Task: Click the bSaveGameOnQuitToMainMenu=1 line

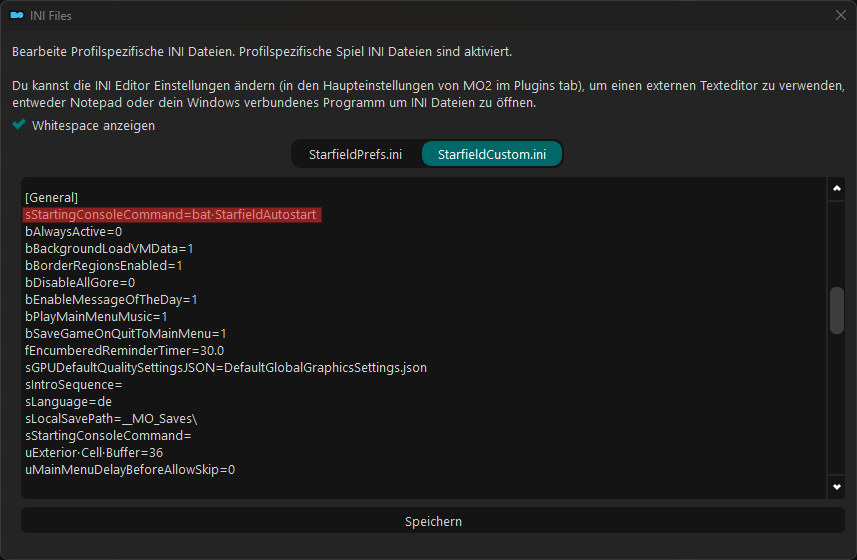Action: pos(125,333)
